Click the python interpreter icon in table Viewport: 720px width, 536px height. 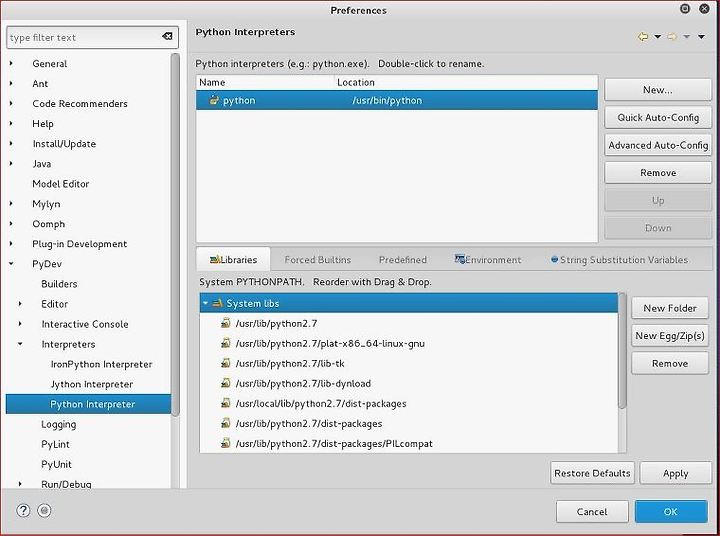click(x=214, y=100)
